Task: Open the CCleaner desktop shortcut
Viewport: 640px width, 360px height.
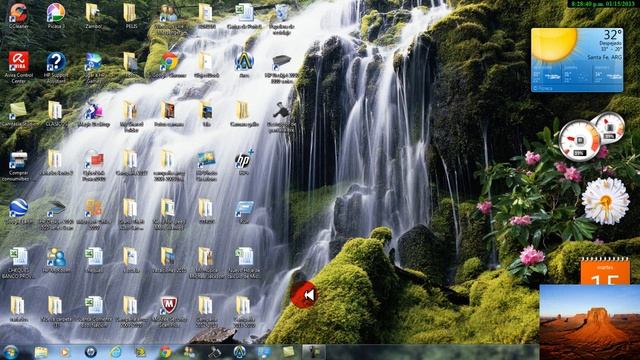Action: point(18,16)
